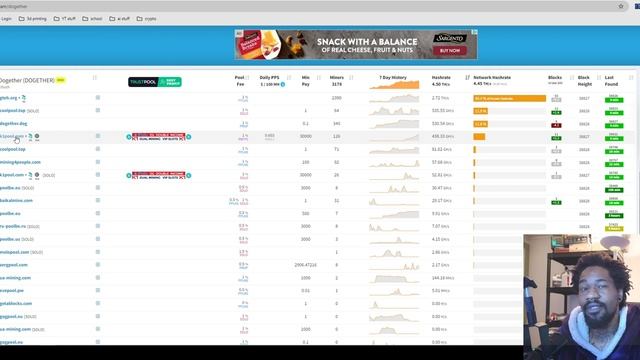Click the Login bookmark
Image resolution: width=640 pixels, height=360 pixels.
(x=7, y=19)
